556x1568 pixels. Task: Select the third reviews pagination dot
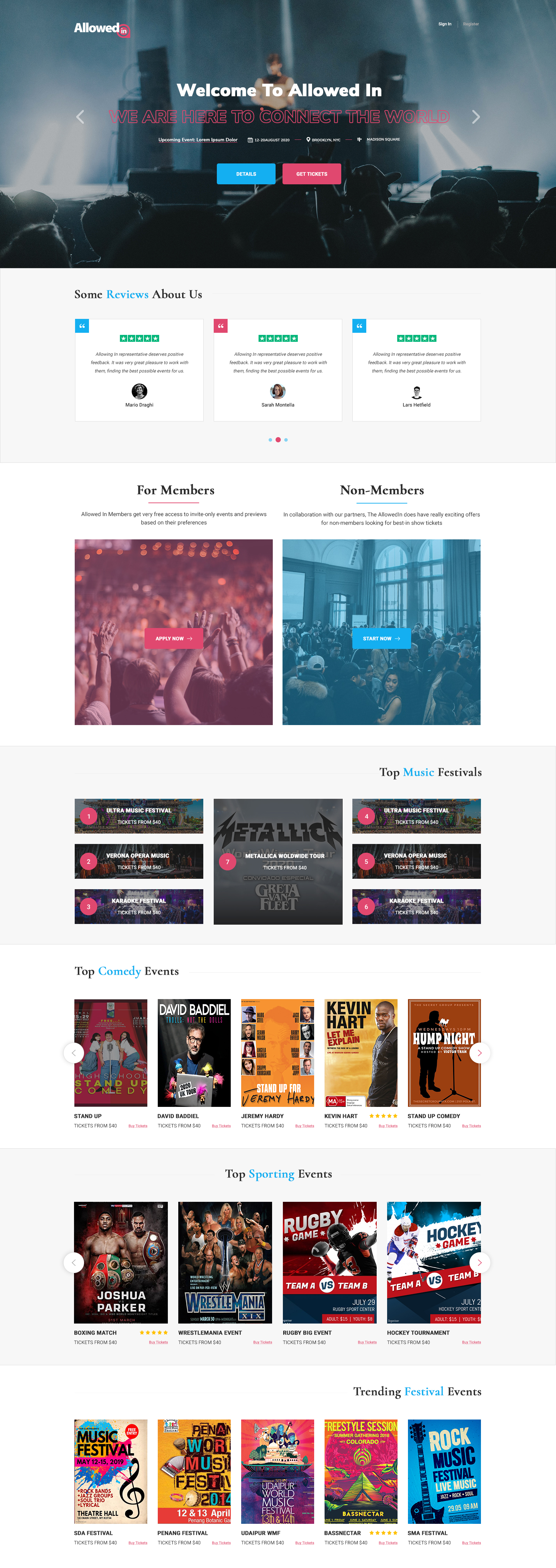click(286, 440)
